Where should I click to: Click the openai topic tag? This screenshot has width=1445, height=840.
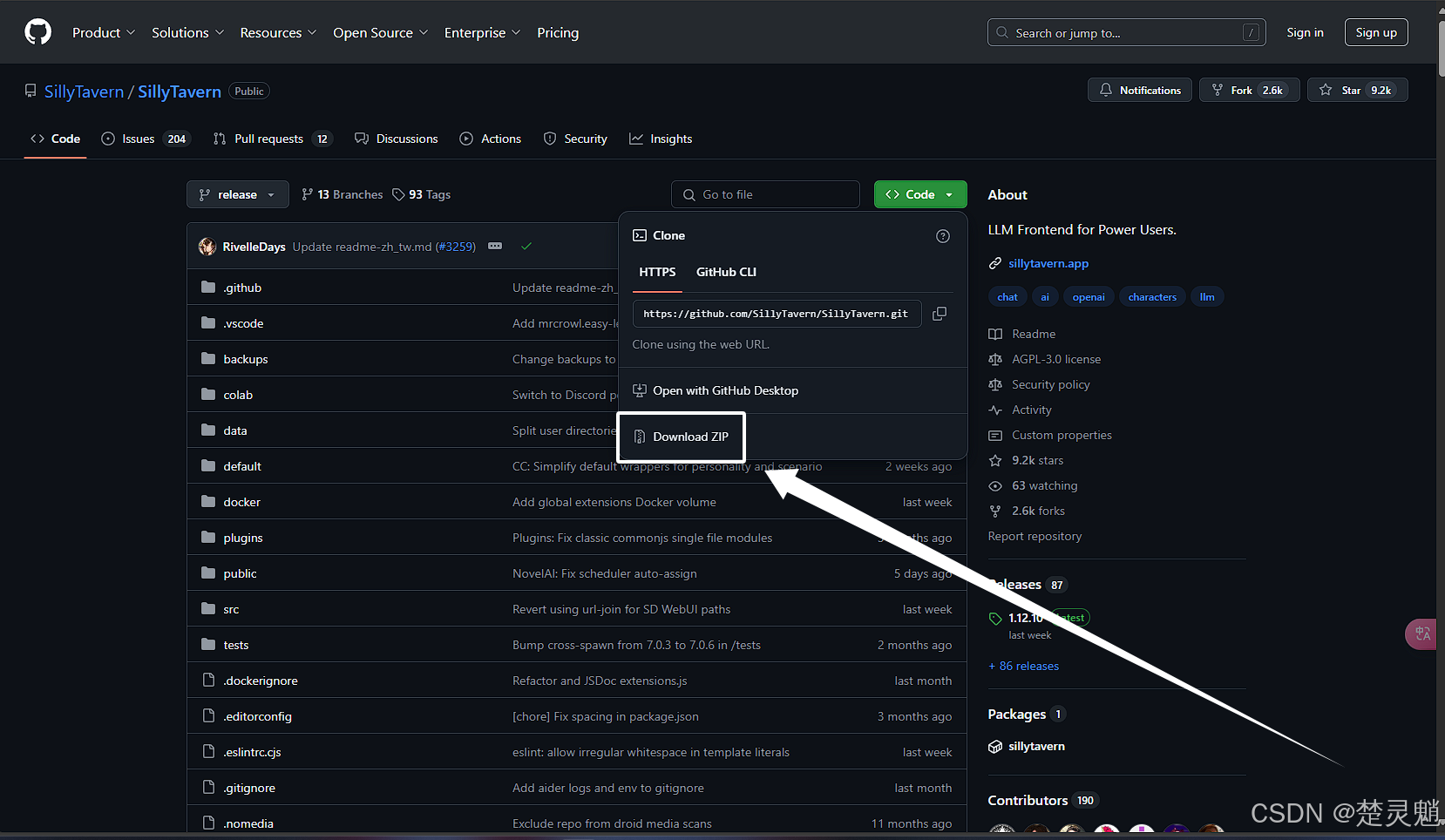[x=1089, y=297]
